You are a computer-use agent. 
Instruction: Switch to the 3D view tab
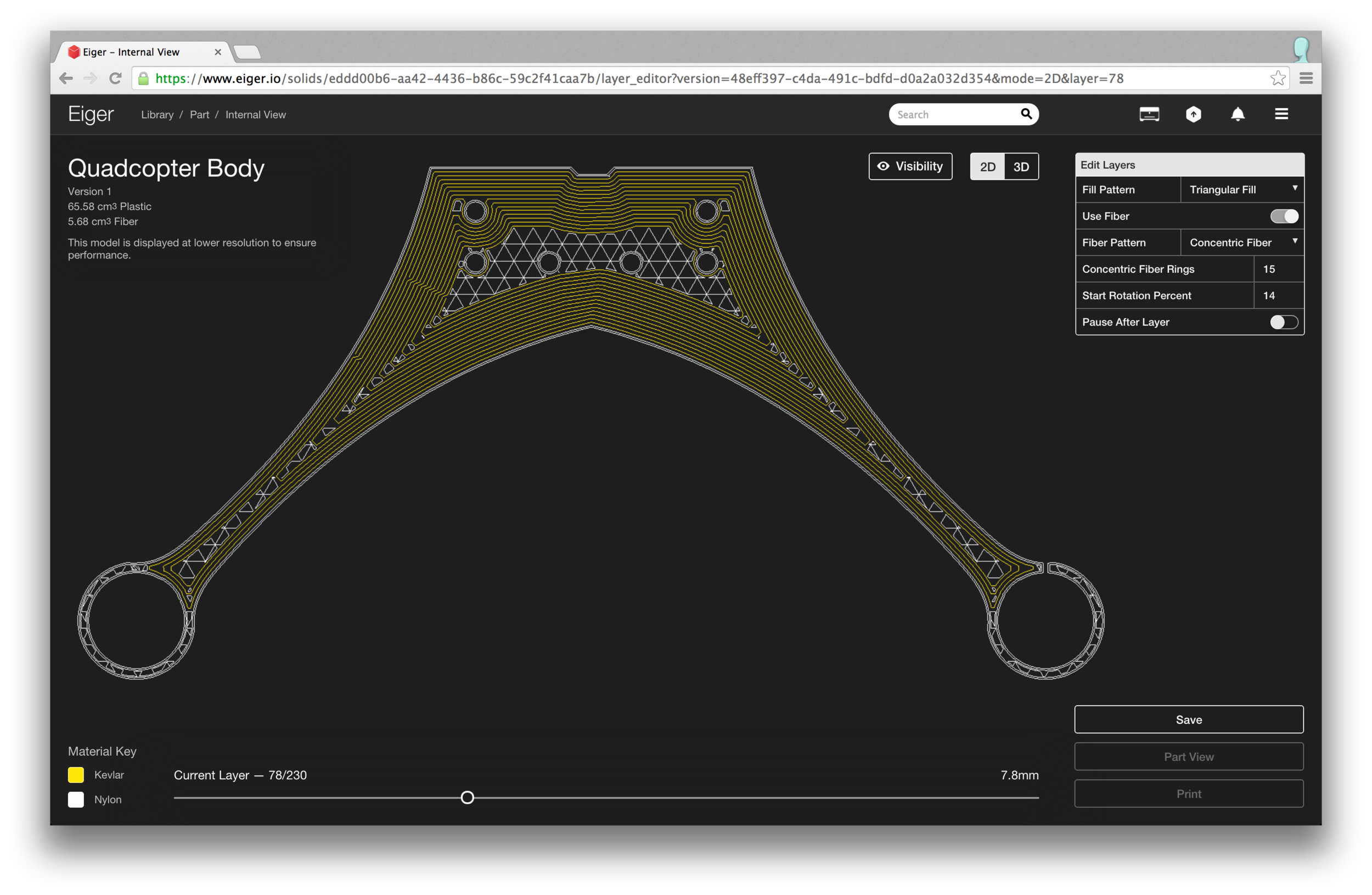pos(1021,167)
